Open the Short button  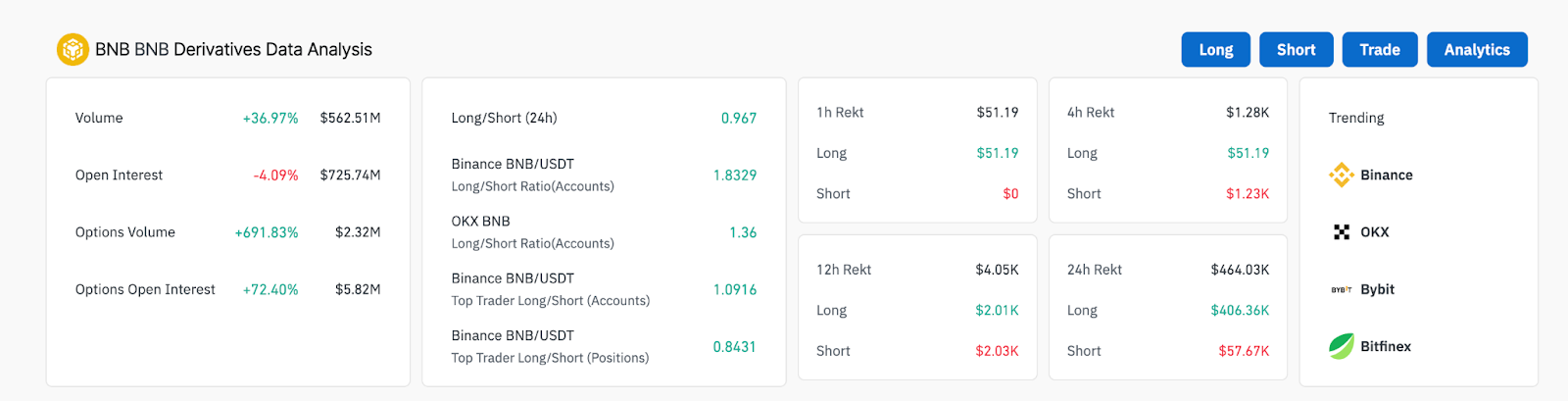pyautogui.click(x=1296, y=49)
